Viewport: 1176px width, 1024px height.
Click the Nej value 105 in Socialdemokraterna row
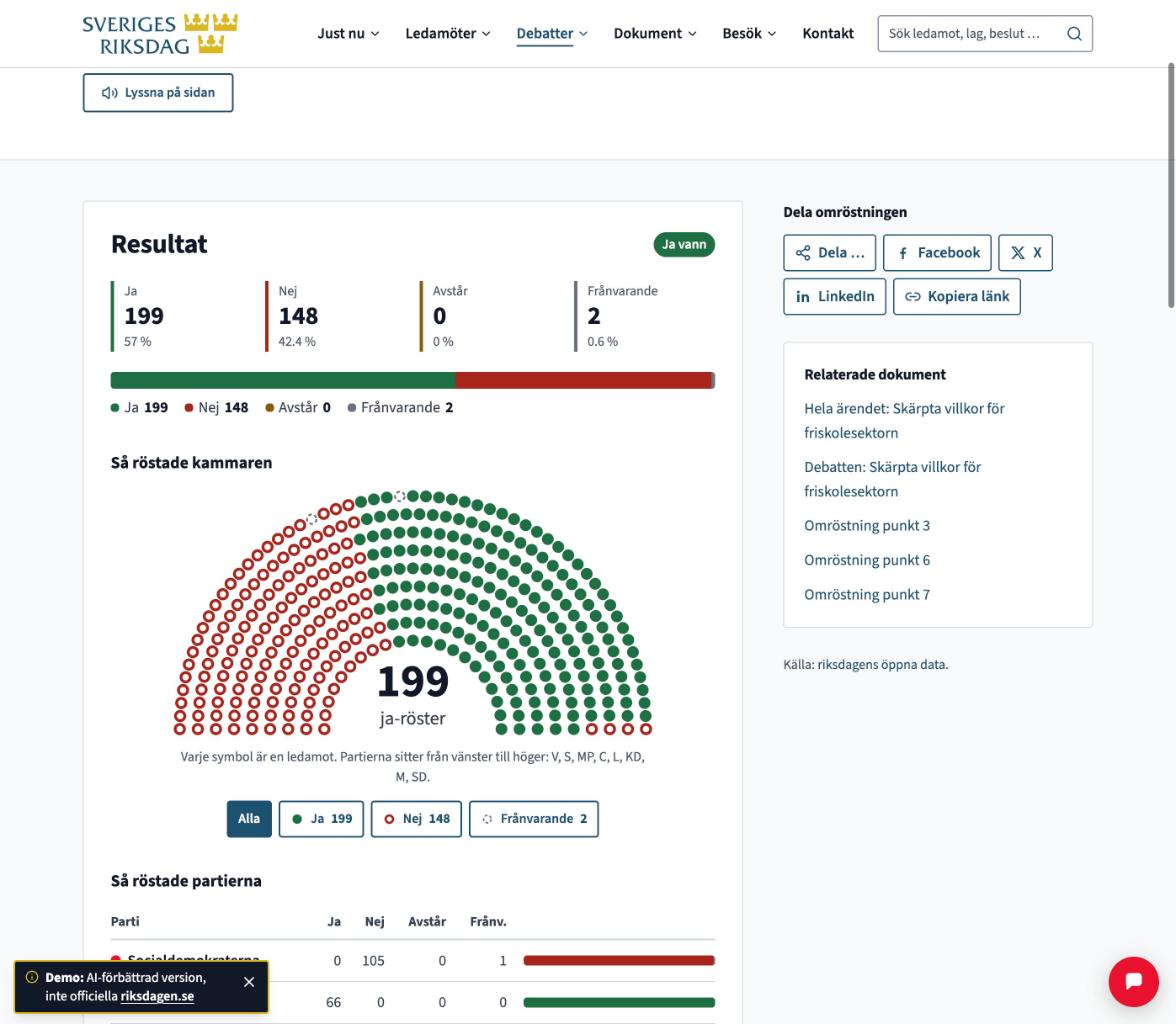tap(374, 961)
